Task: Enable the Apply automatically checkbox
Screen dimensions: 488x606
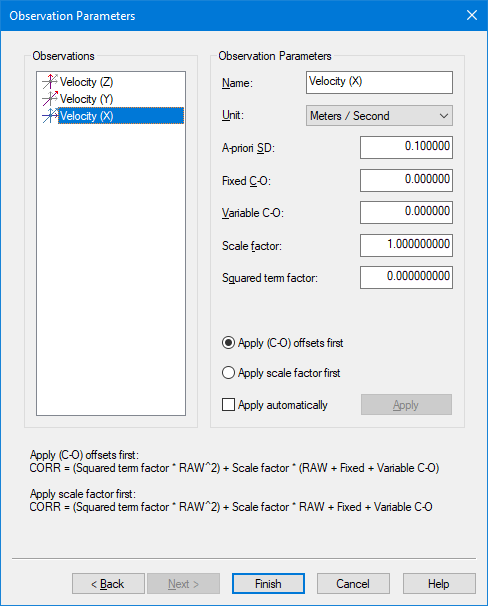Action: pos(228,405)
